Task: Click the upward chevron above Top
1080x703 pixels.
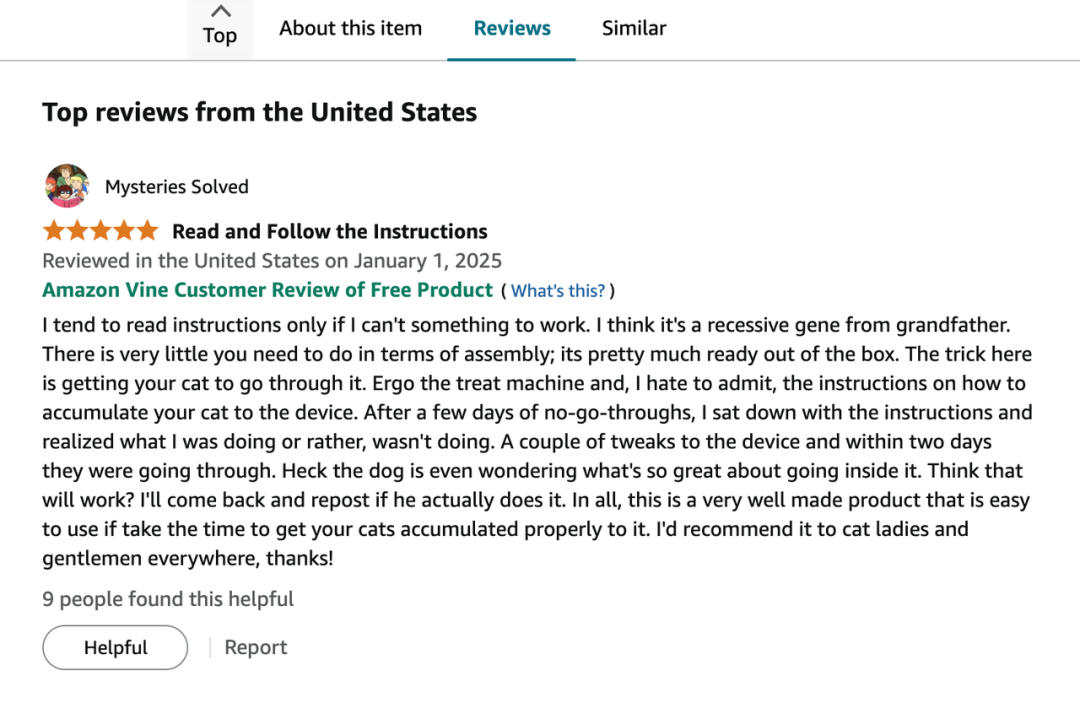Action: (x=220, y=11)
